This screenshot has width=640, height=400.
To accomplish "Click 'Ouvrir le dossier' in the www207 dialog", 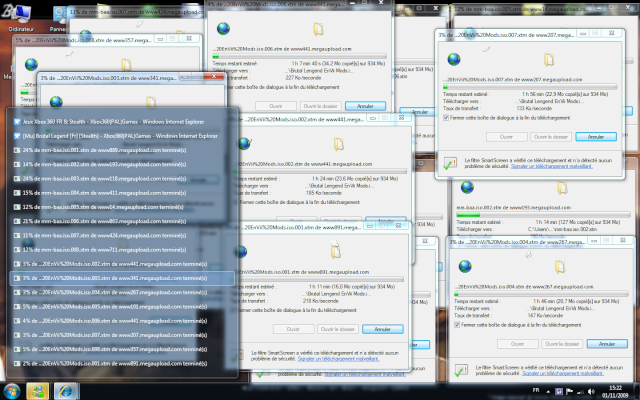I will [x=551, y=137].
